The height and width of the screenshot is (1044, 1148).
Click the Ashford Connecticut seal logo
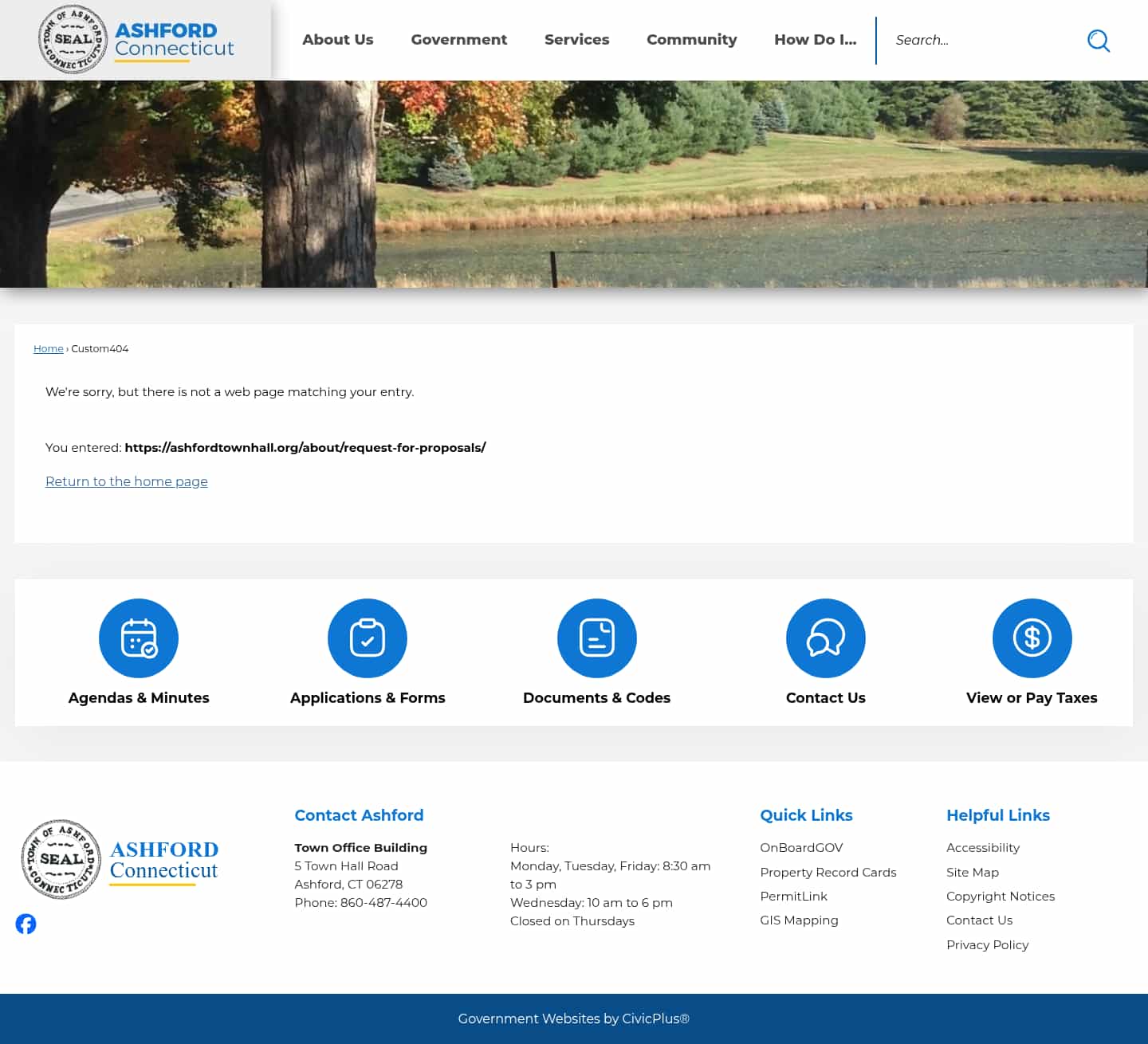(x=73, y=39)
